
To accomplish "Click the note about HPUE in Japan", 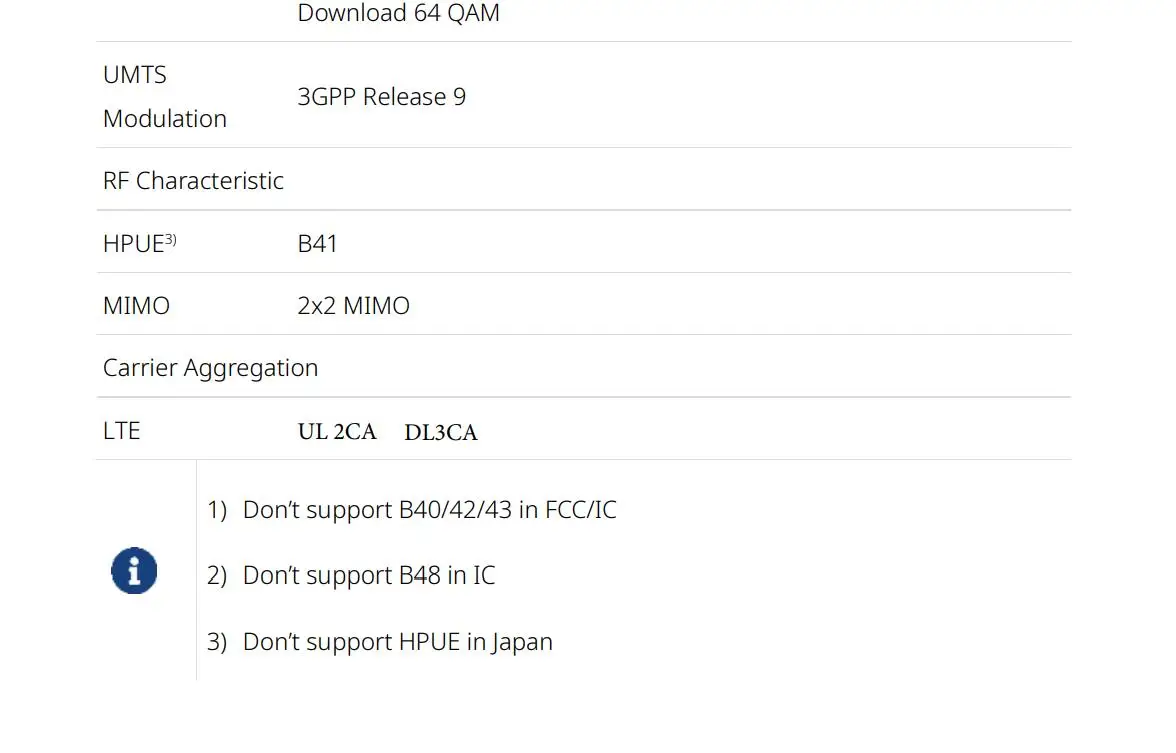I will tap(397, 642).
